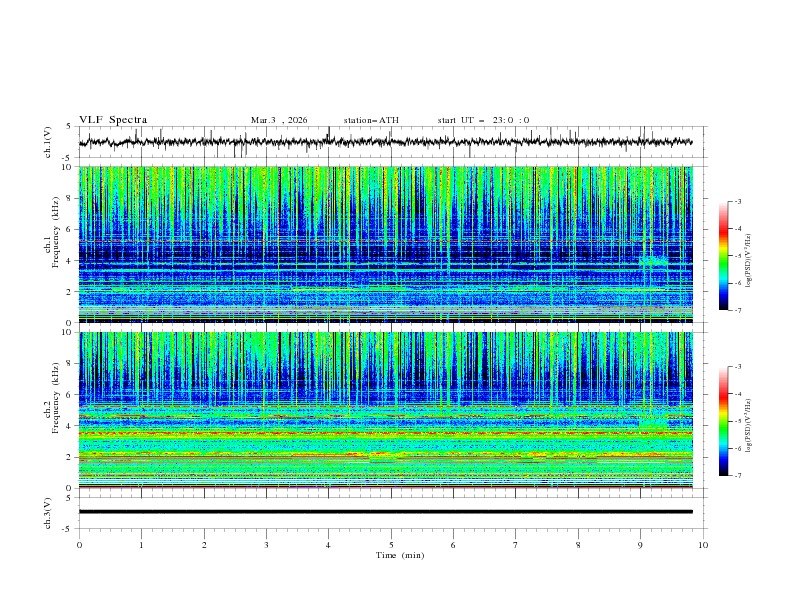Click the "station=ATH" header label

pos(371,120)
